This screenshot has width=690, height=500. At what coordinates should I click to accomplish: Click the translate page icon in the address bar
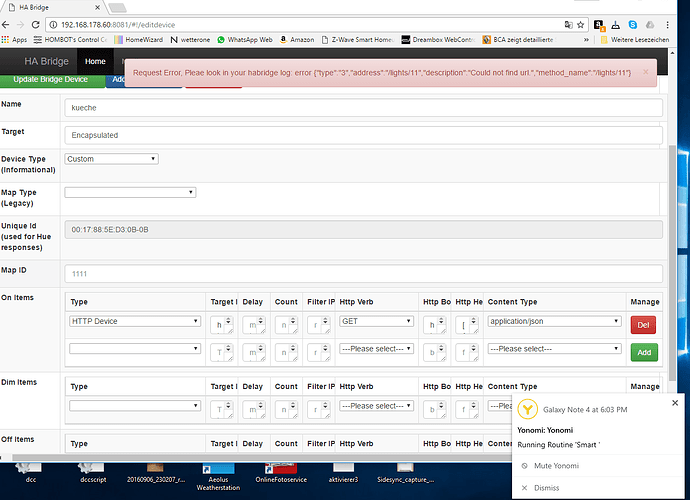tap(569, 25)
